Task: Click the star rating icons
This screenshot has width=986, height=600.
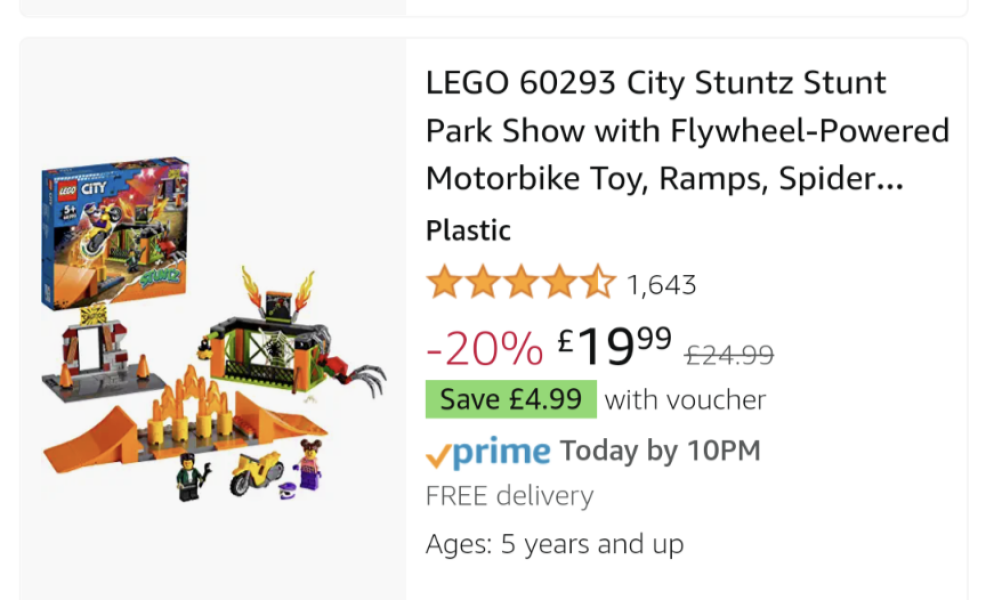Action: point(521,284)
